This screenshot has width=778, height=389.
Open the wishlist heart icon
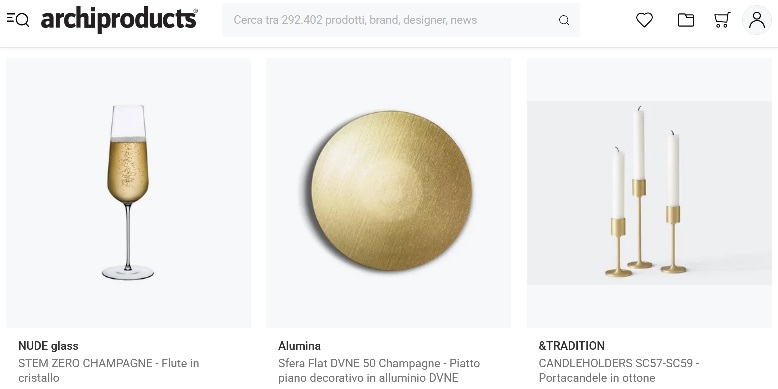pos(644,20)
